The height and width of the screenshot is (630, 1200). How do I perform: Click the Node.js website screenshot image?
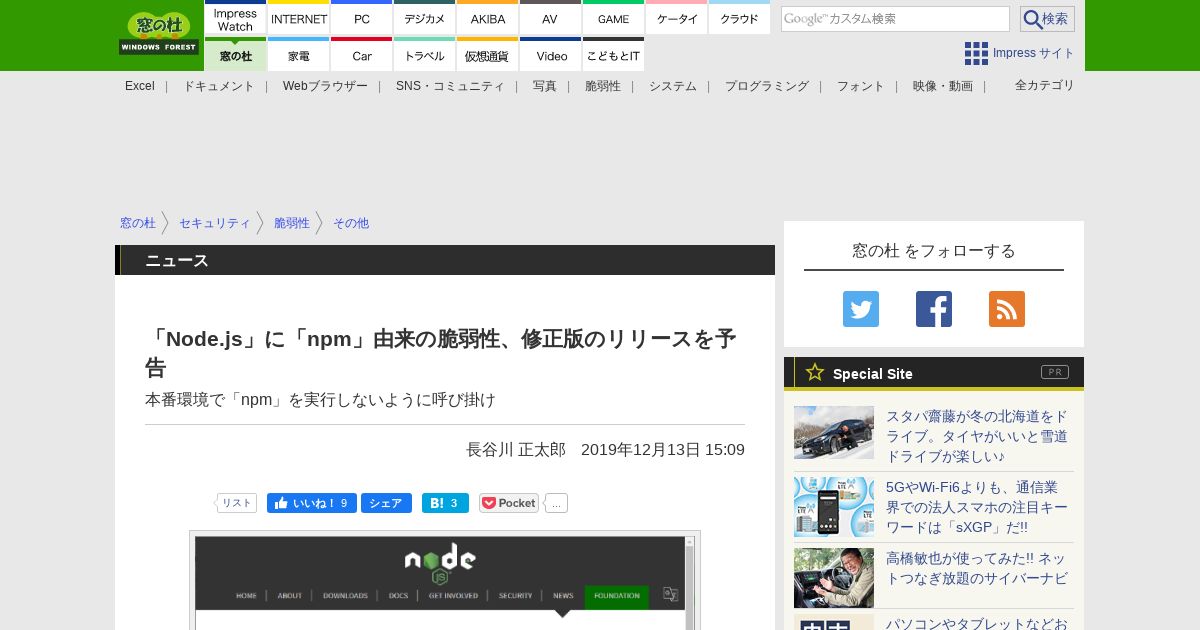[x=445, y=582]
